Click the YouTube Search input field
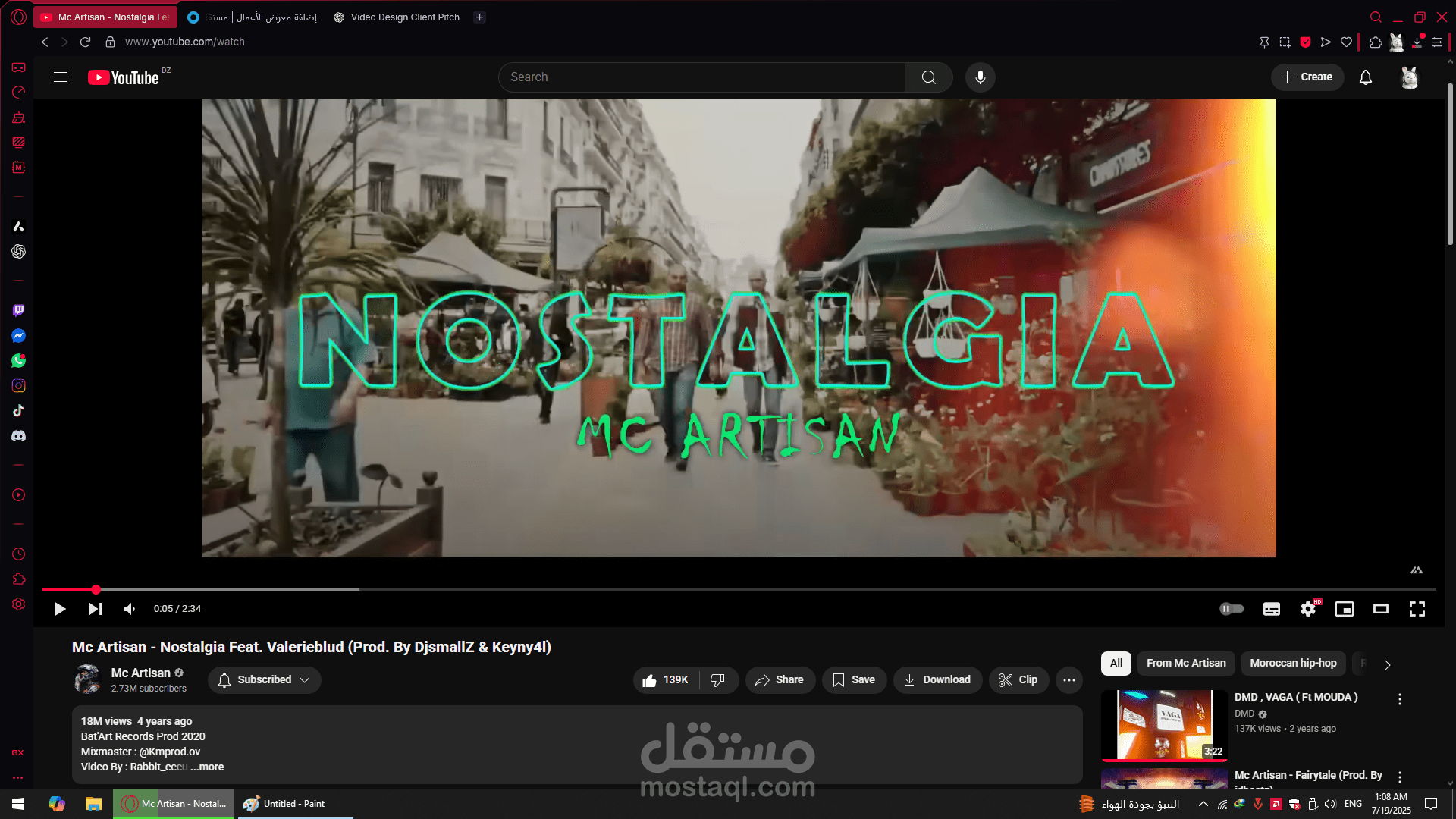 point(701,77)
